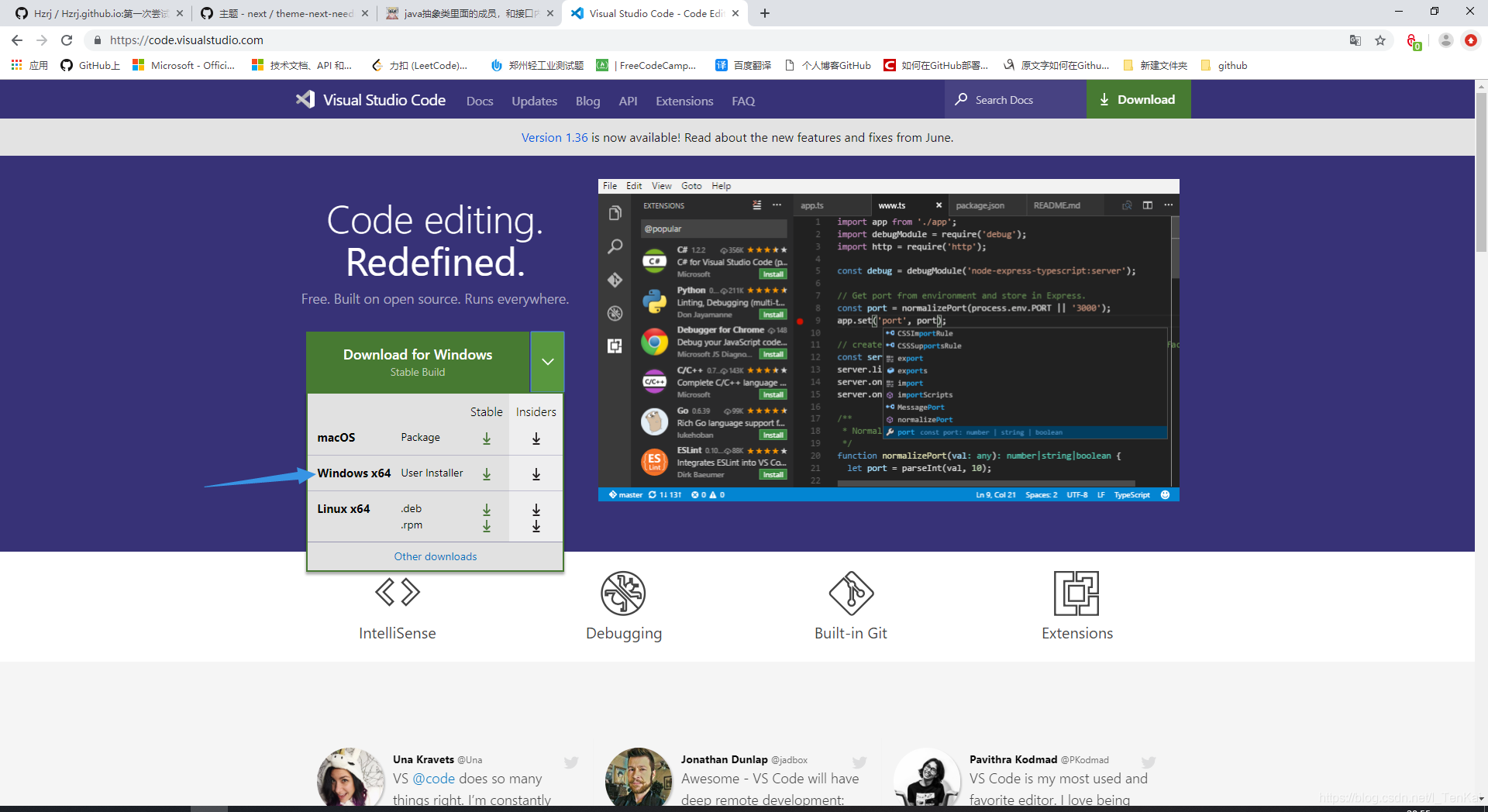This screenshot has height=812, width=1488.
Task: Click the green Download button in the header
Action: (x=1138, y=99)
